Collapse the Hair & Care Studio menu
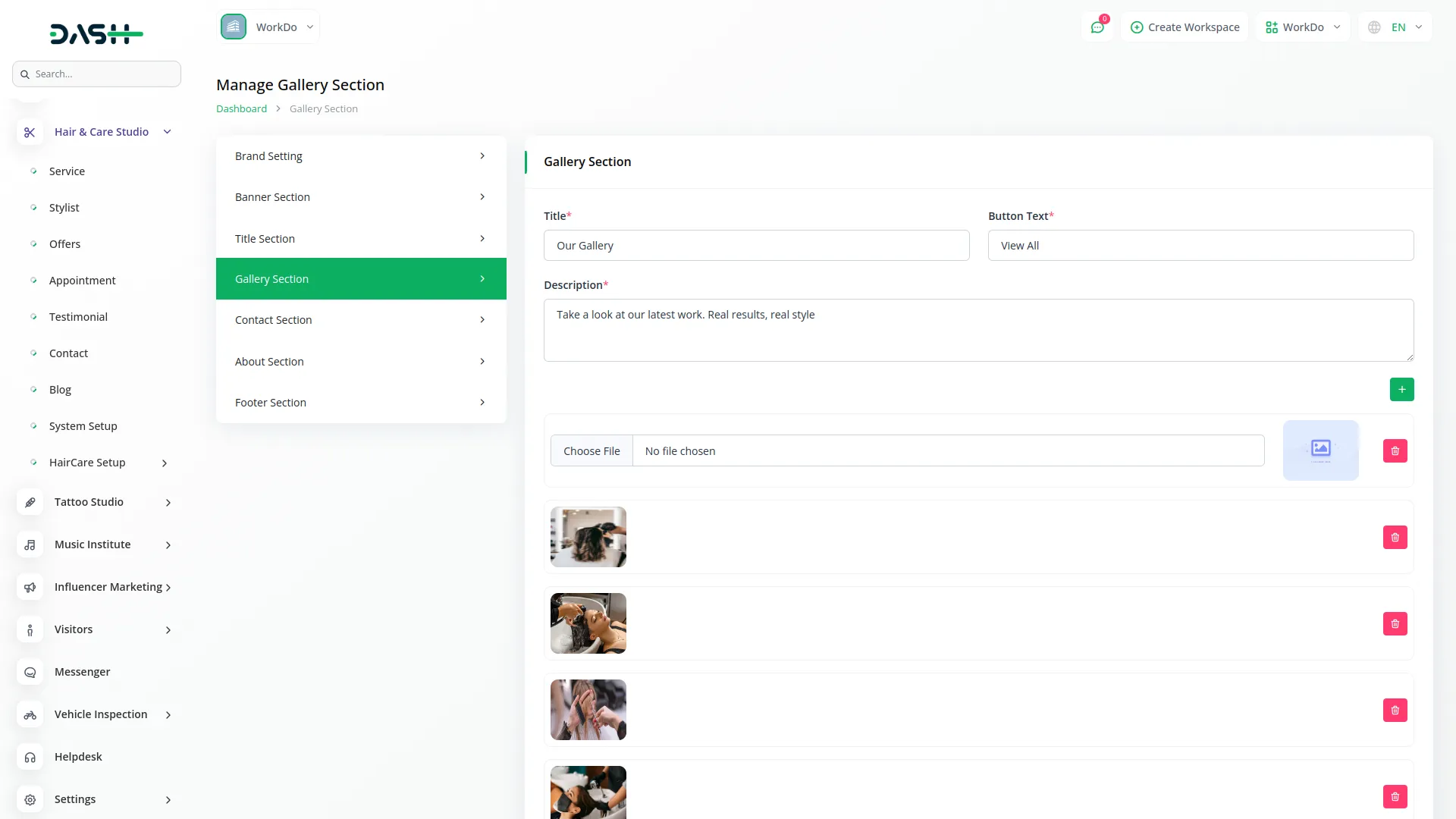1456x819 pixels. [x=167, y=132]
